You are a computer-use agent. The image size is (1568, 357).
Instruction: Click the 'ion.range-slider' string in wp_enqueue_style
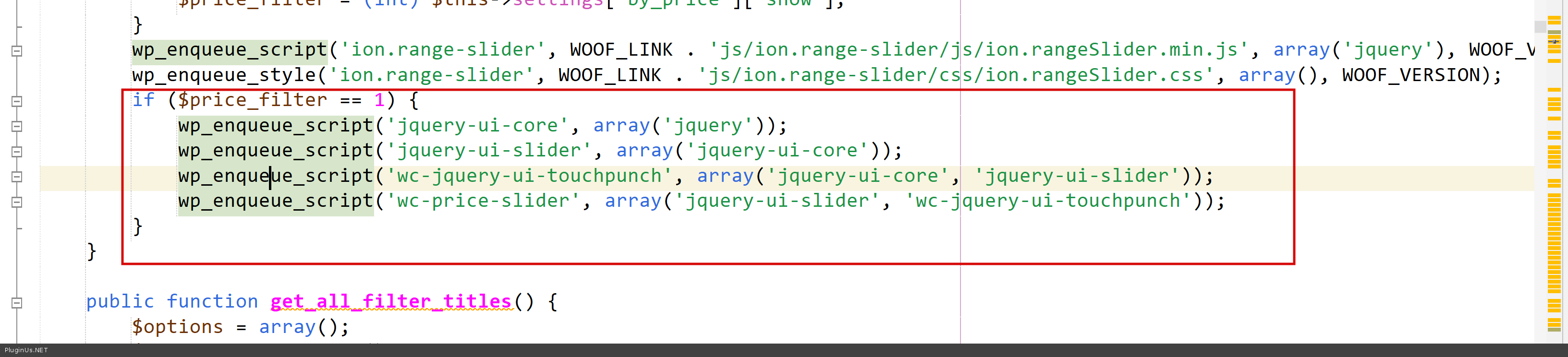(x=432, y=75)
